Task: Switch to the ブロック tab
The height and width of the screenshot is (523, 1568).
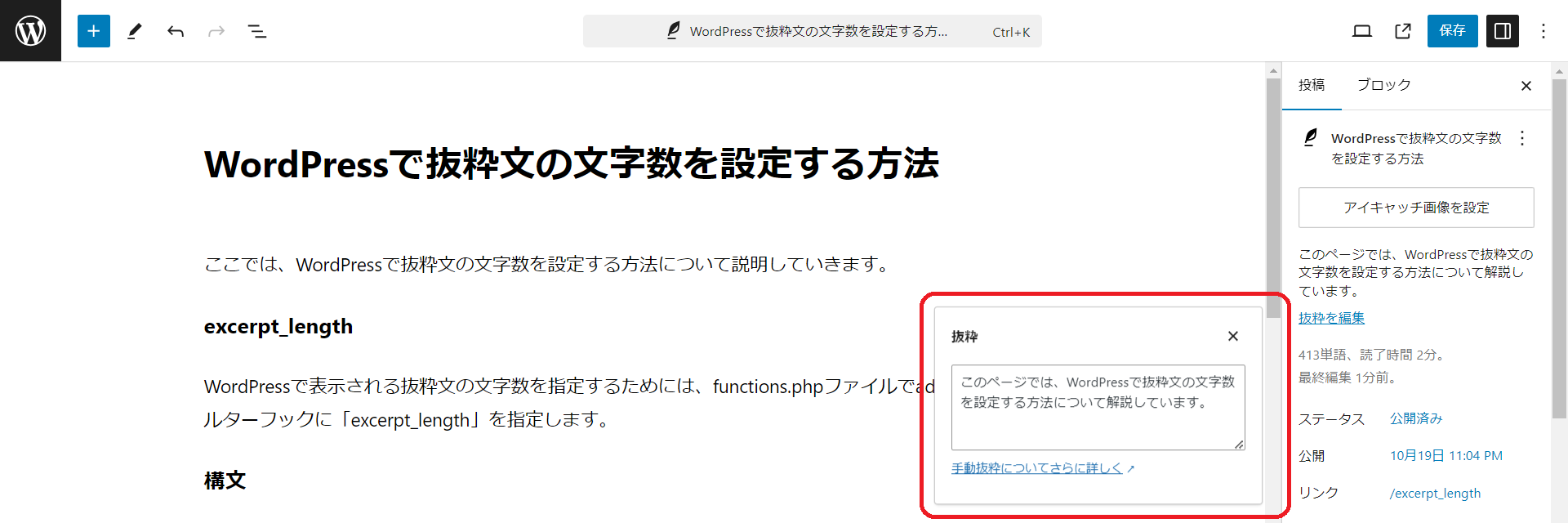Action: coord(1383,85)
